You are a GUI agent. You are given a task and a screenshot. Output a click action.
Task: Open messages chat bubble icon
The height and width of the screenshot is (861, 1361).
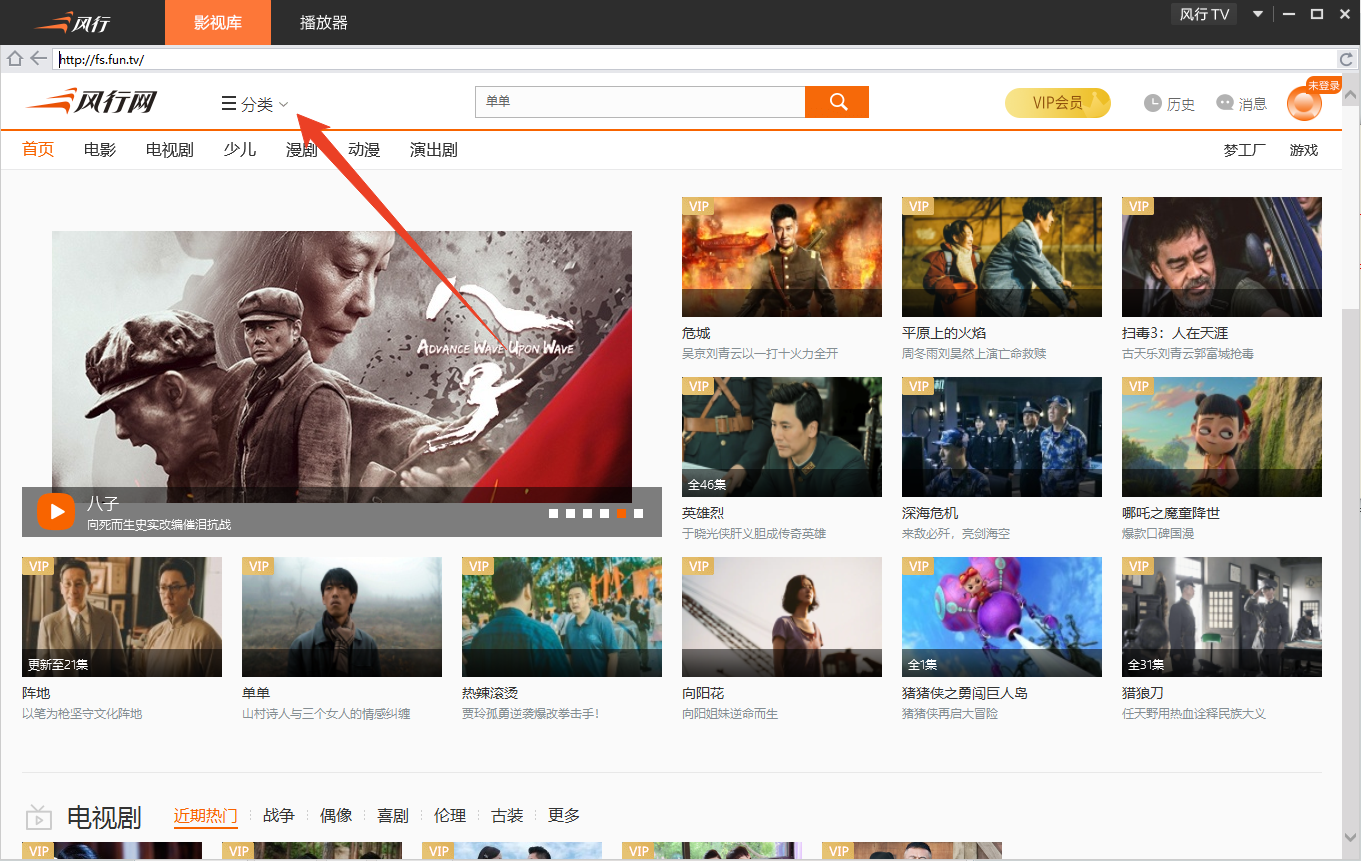pos(1225,103)
